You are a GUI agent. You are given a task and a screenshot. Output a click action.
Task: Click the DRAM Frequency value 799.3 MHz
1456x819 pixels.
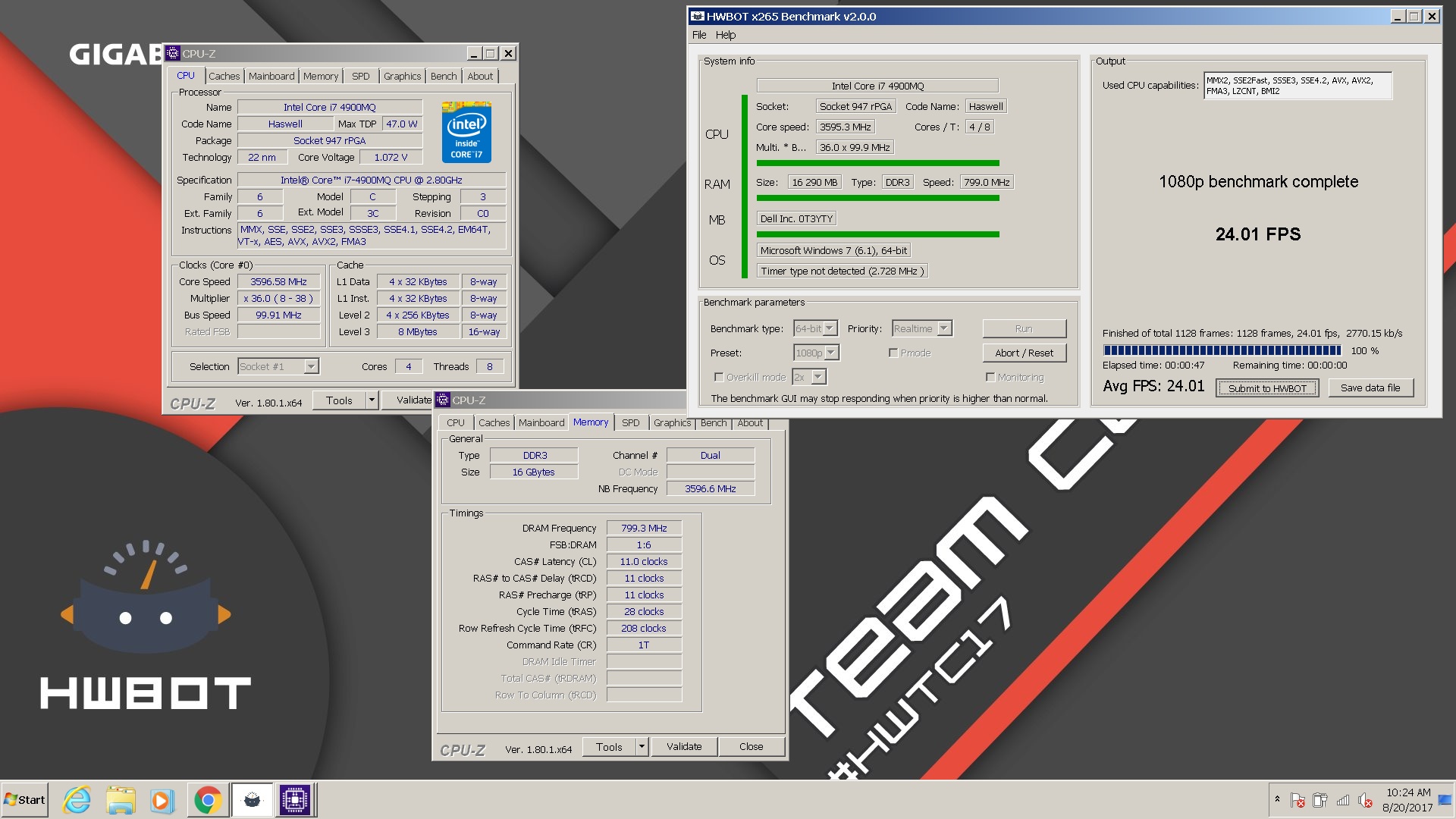[644, 528]
